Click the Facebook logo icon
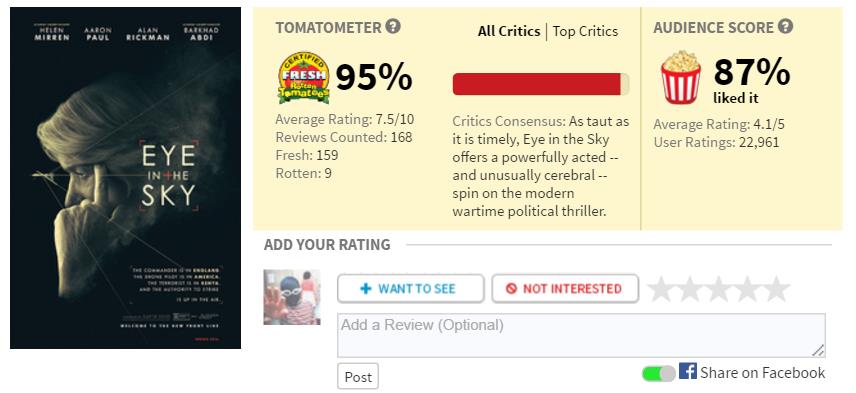Image resolution: width=856 pixels, height=393 pixels. pyautogui.click(x=688, y=371)
